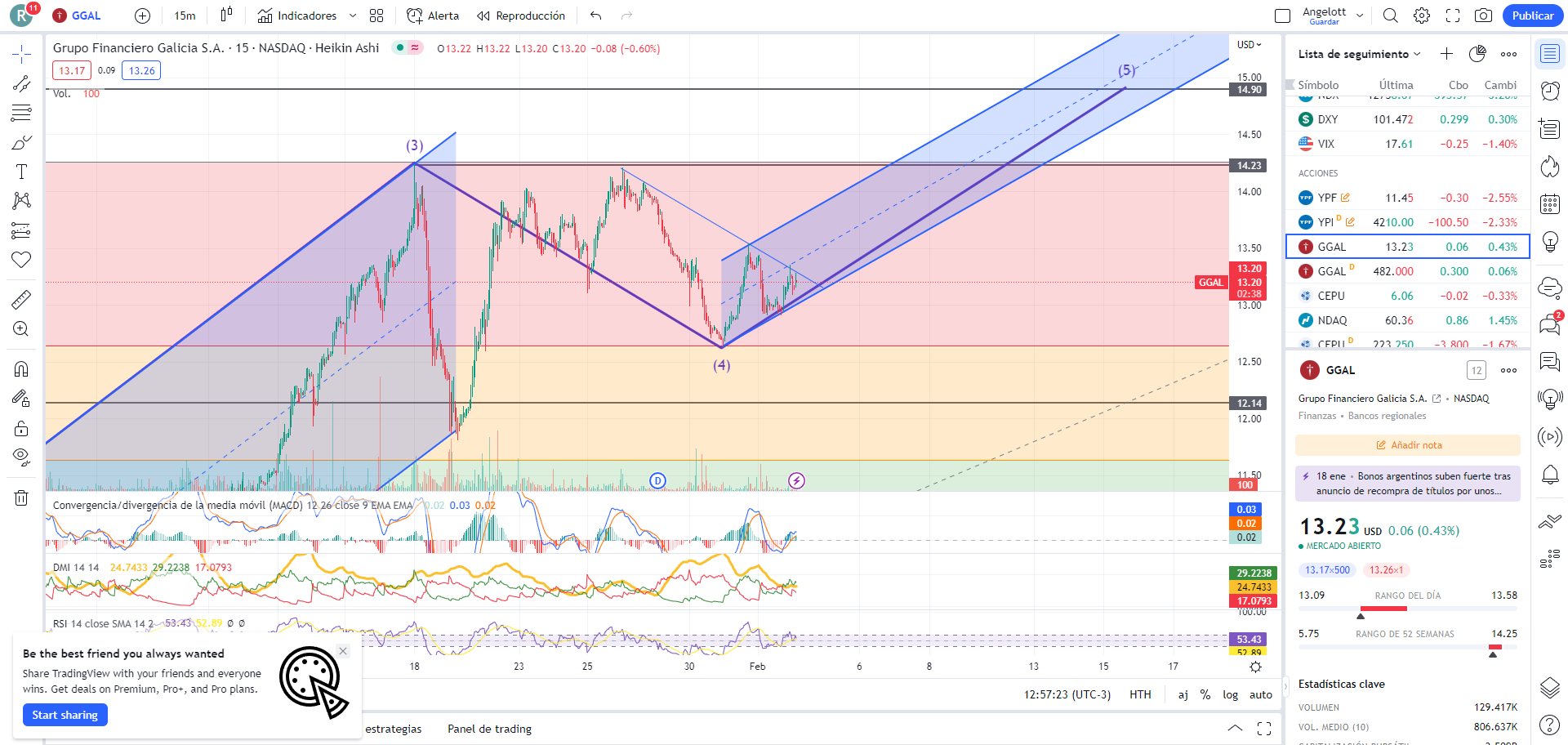Open the notifications bell panel

coord(1550,475)
